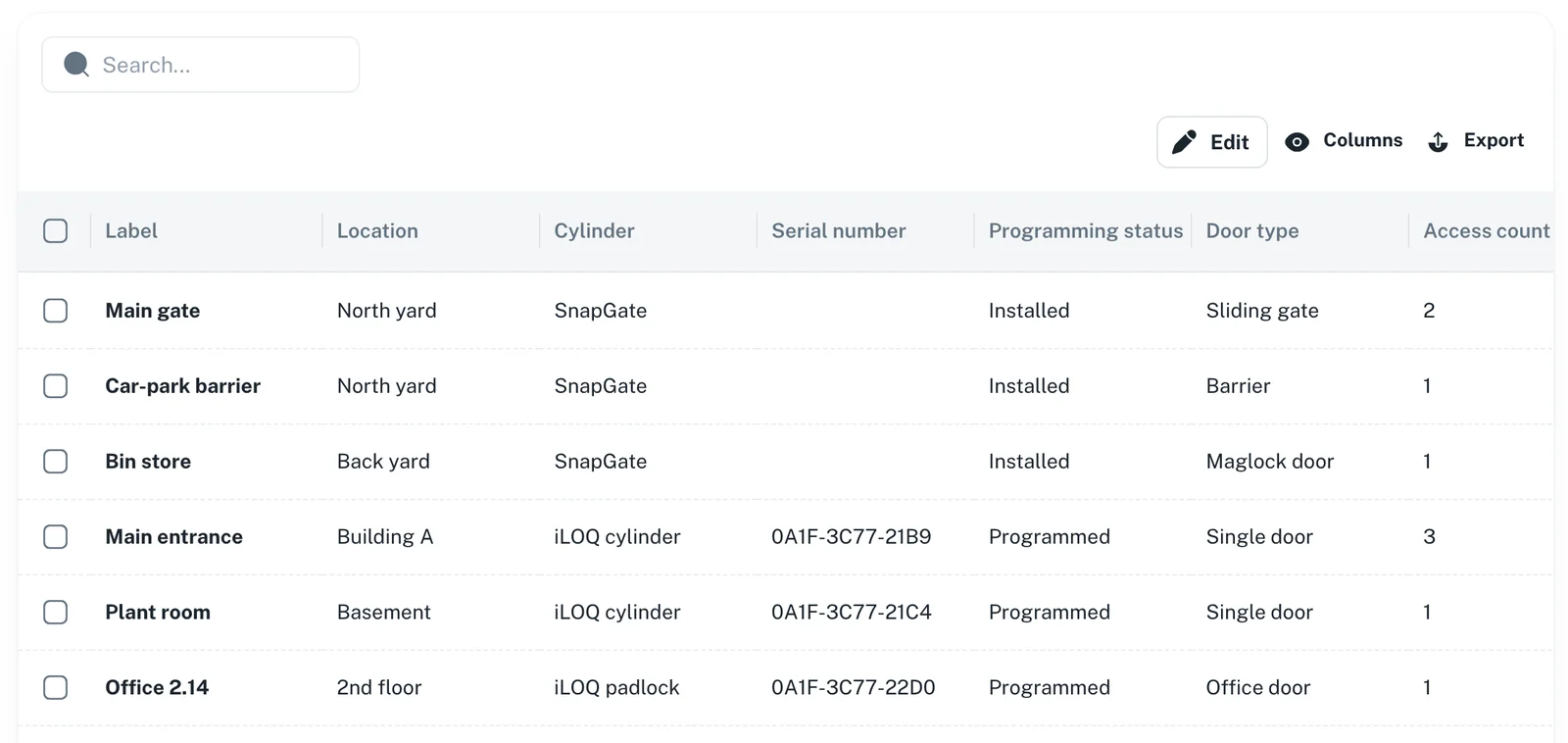Screen dimensions: 1568x743
Task: Toggle the select-all header checkbox
Action: 56,230
